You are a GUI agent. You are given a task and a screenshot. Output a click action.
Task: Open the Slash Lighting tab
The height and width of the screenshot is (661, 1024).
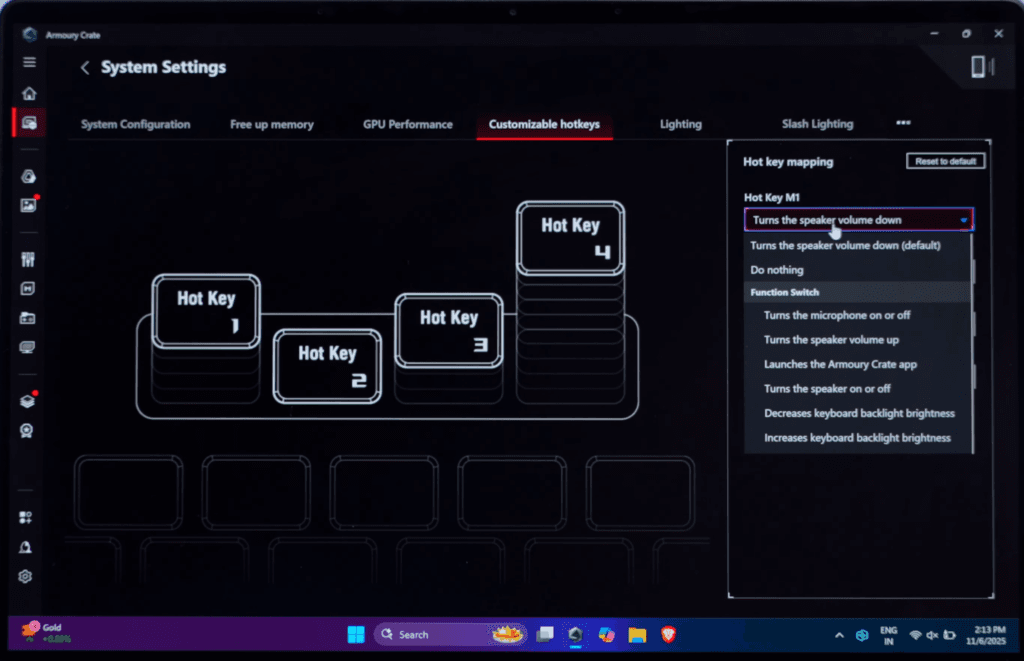click(x=817, y=124)
